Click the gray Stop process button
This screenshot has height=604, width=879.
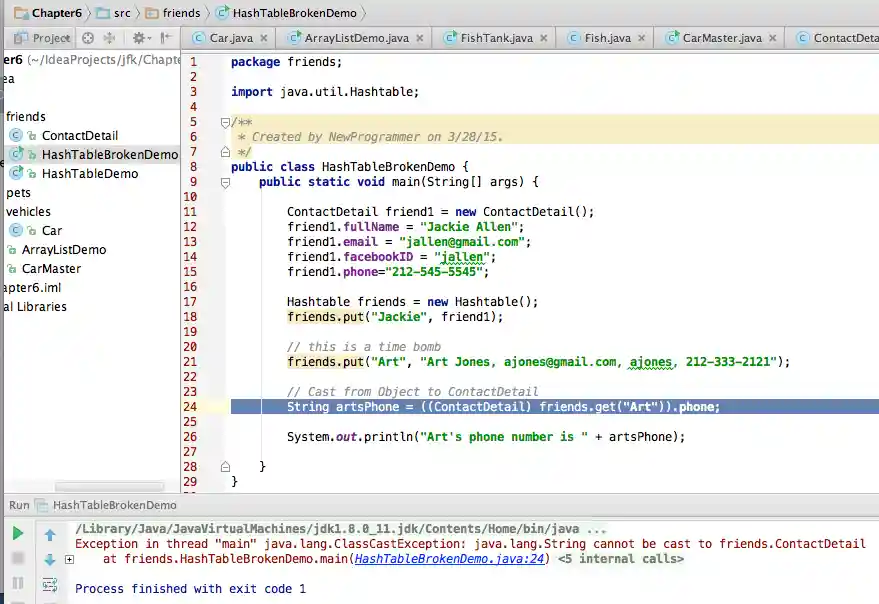[17, 559]
